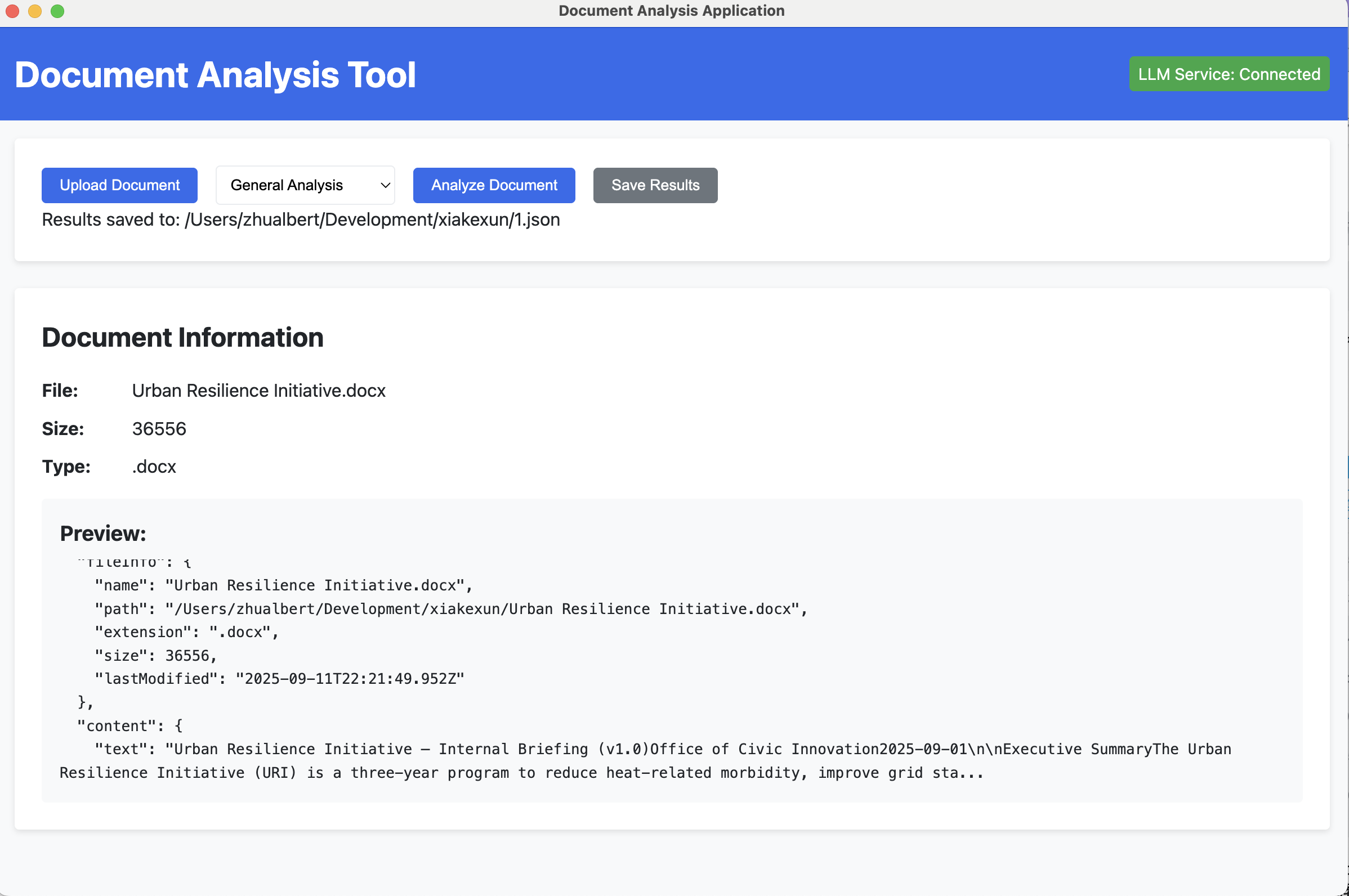This screenshot has width=1349, height=896.
Task: Click the green fullscreen window button
Action: click(x=58, y=11)
